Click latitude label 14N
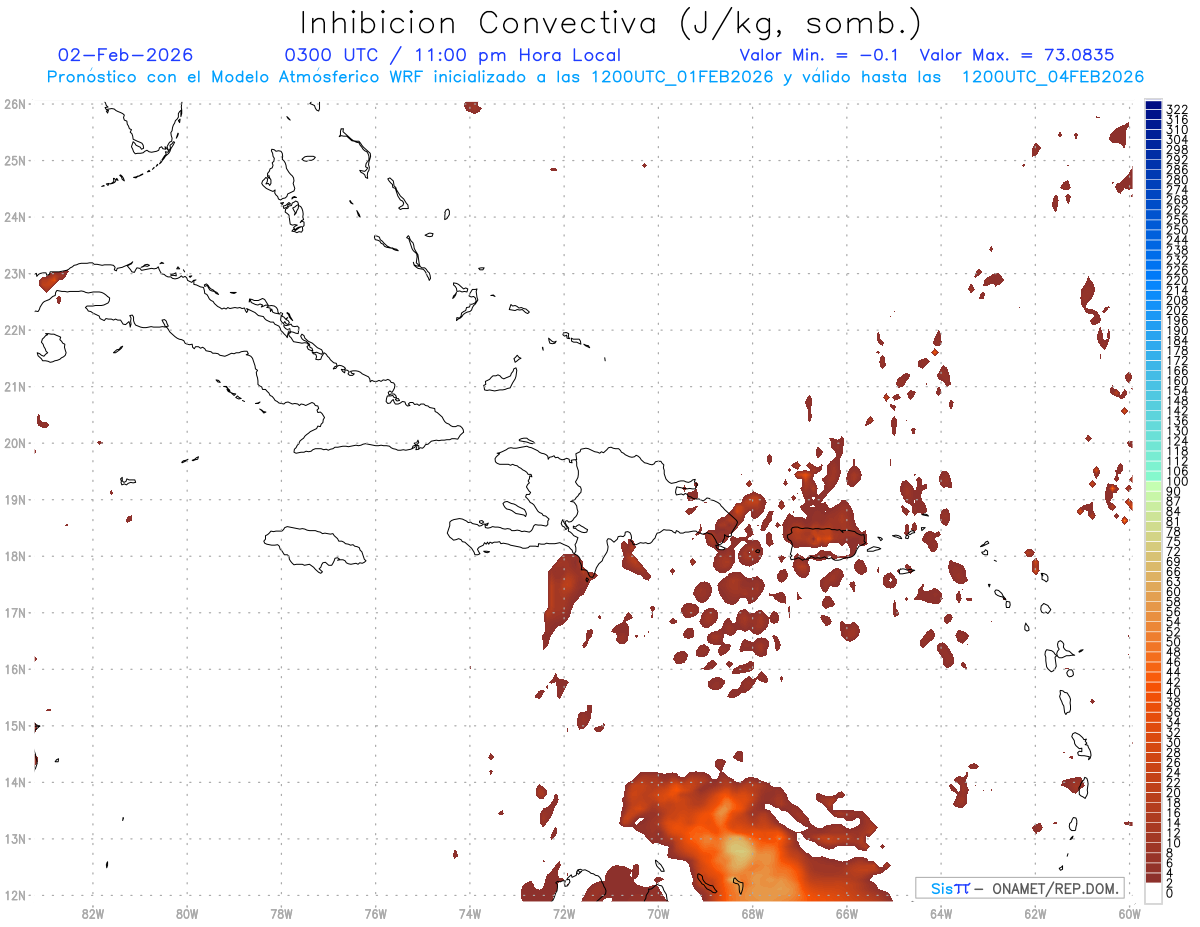Screen dimensions: 1200x927 point(15,782)
